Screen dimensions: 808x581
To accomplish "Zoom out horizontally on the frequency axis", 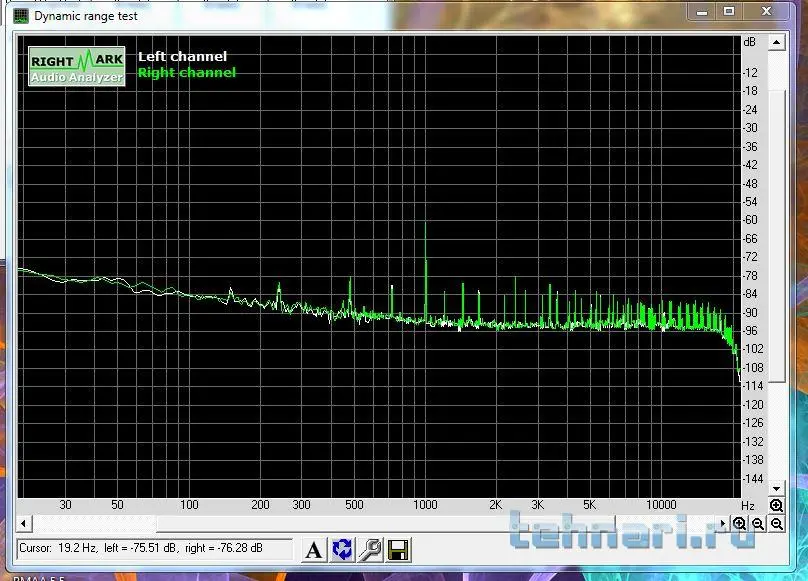I will point(759,523).
